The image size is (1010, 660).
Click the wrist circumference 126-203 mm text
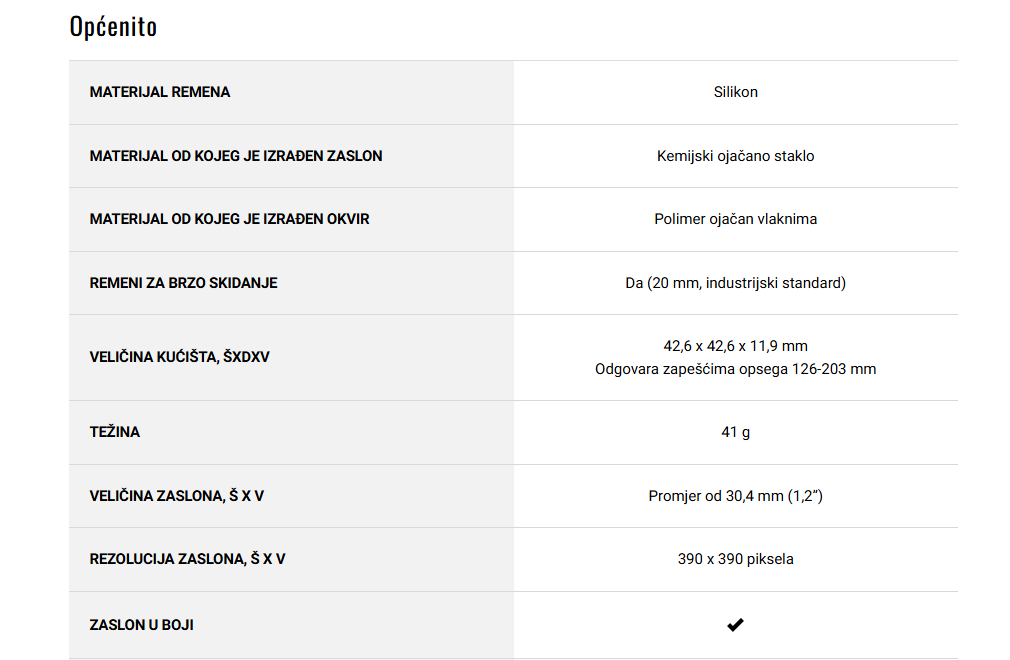(736, 369)
